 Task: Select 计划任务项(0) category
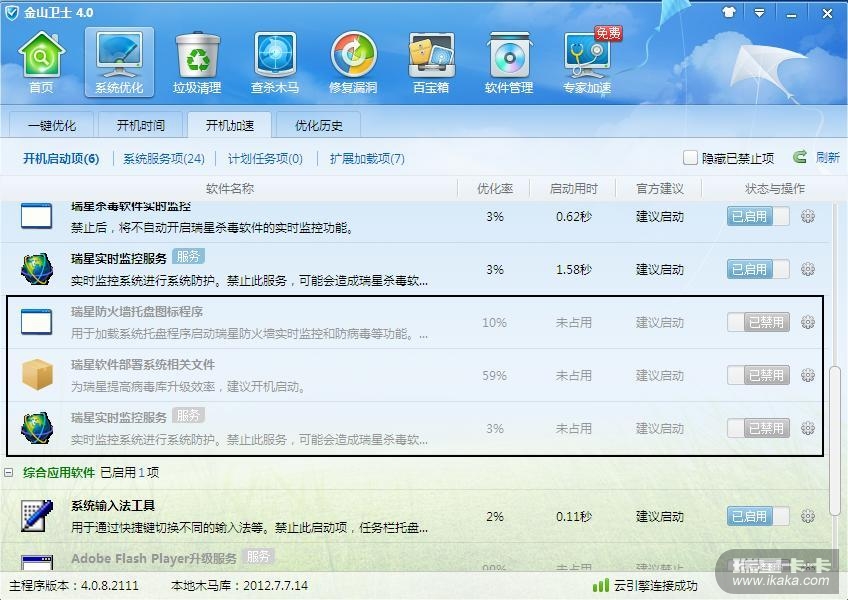(x=265, y=159)
